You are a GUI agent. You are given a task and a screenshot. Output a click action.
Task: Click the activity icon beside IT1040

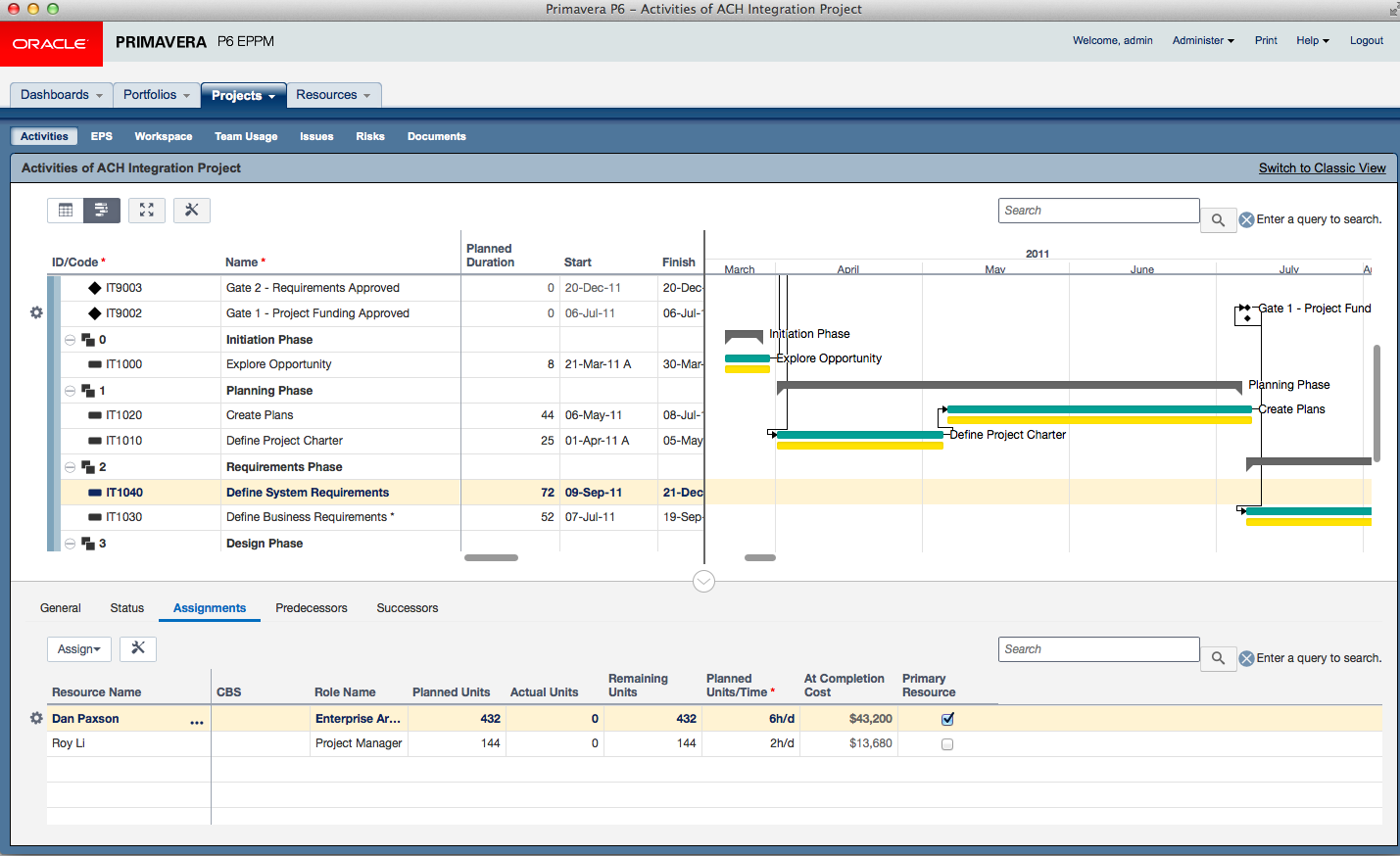click(x=95, y=493)
